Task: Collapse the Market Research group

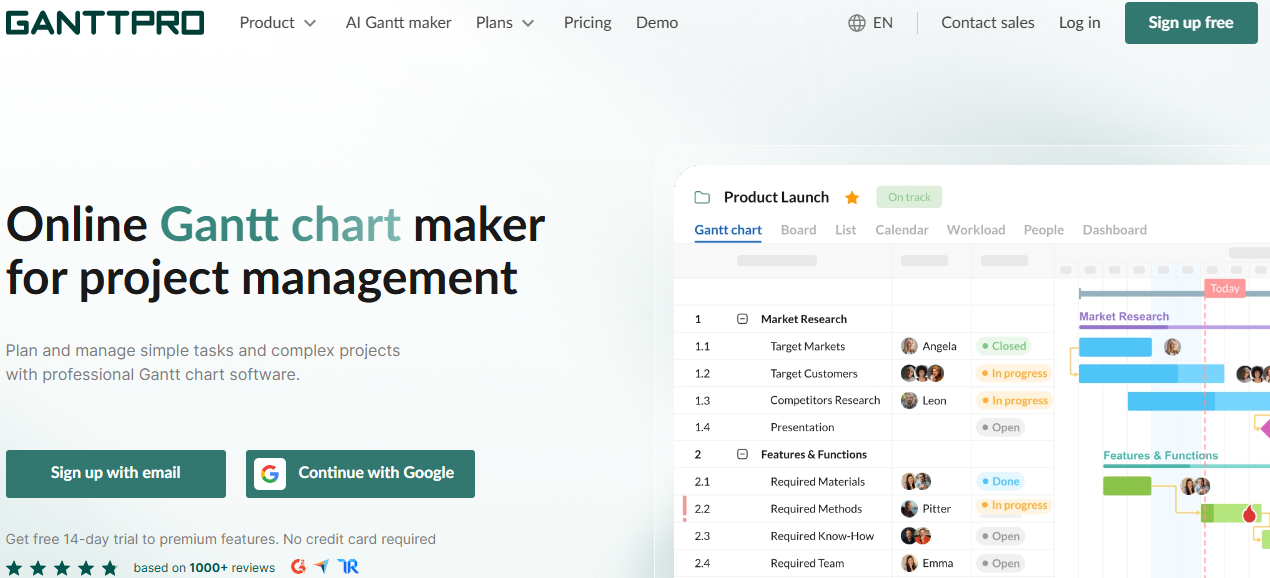Action: coord(742,319)
